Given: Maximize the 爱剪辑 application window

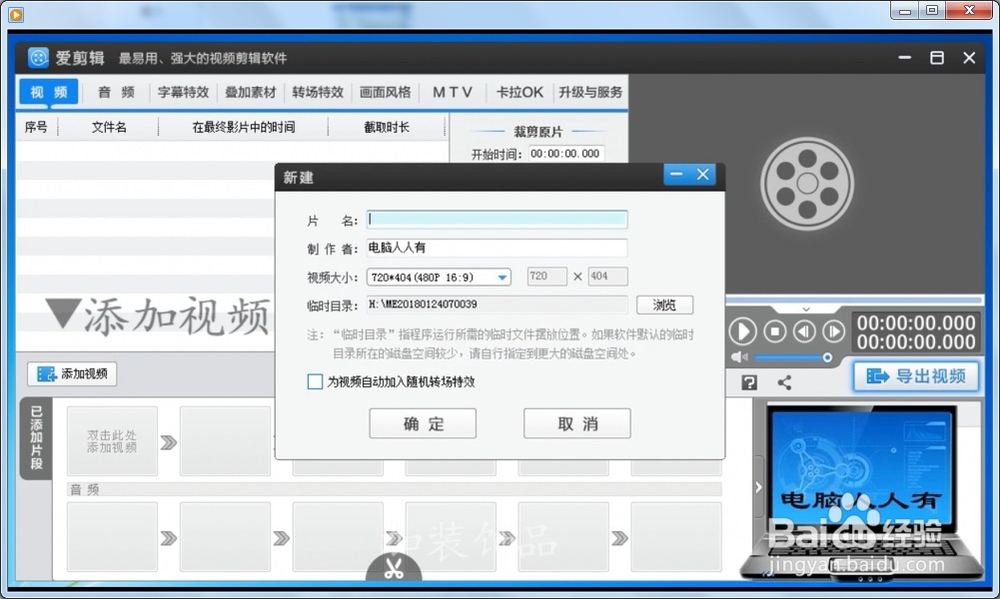Looking at the screenshot, I should coord(937,58).
